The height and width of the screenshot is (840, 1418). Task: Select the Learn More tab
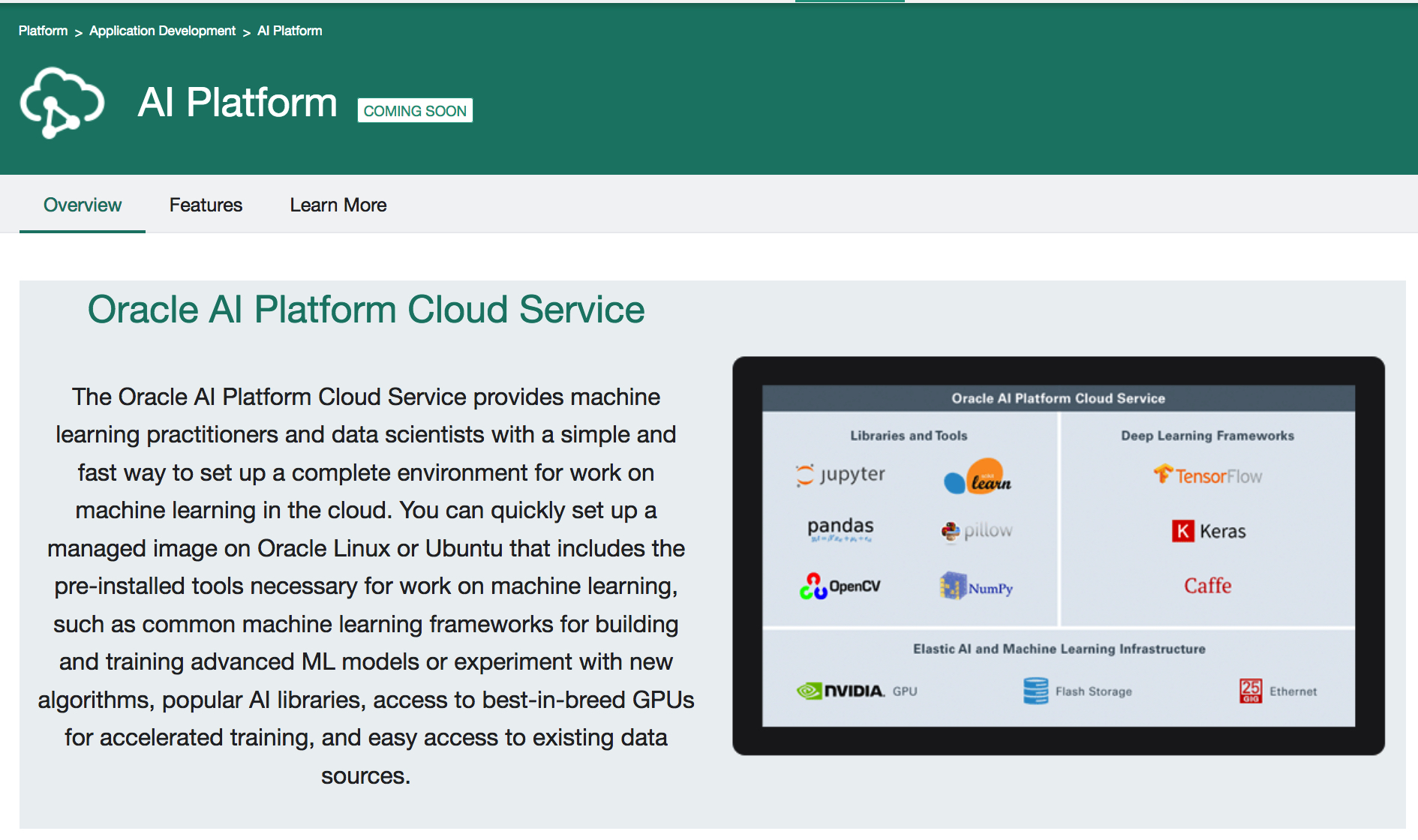(x=338, y=205)
